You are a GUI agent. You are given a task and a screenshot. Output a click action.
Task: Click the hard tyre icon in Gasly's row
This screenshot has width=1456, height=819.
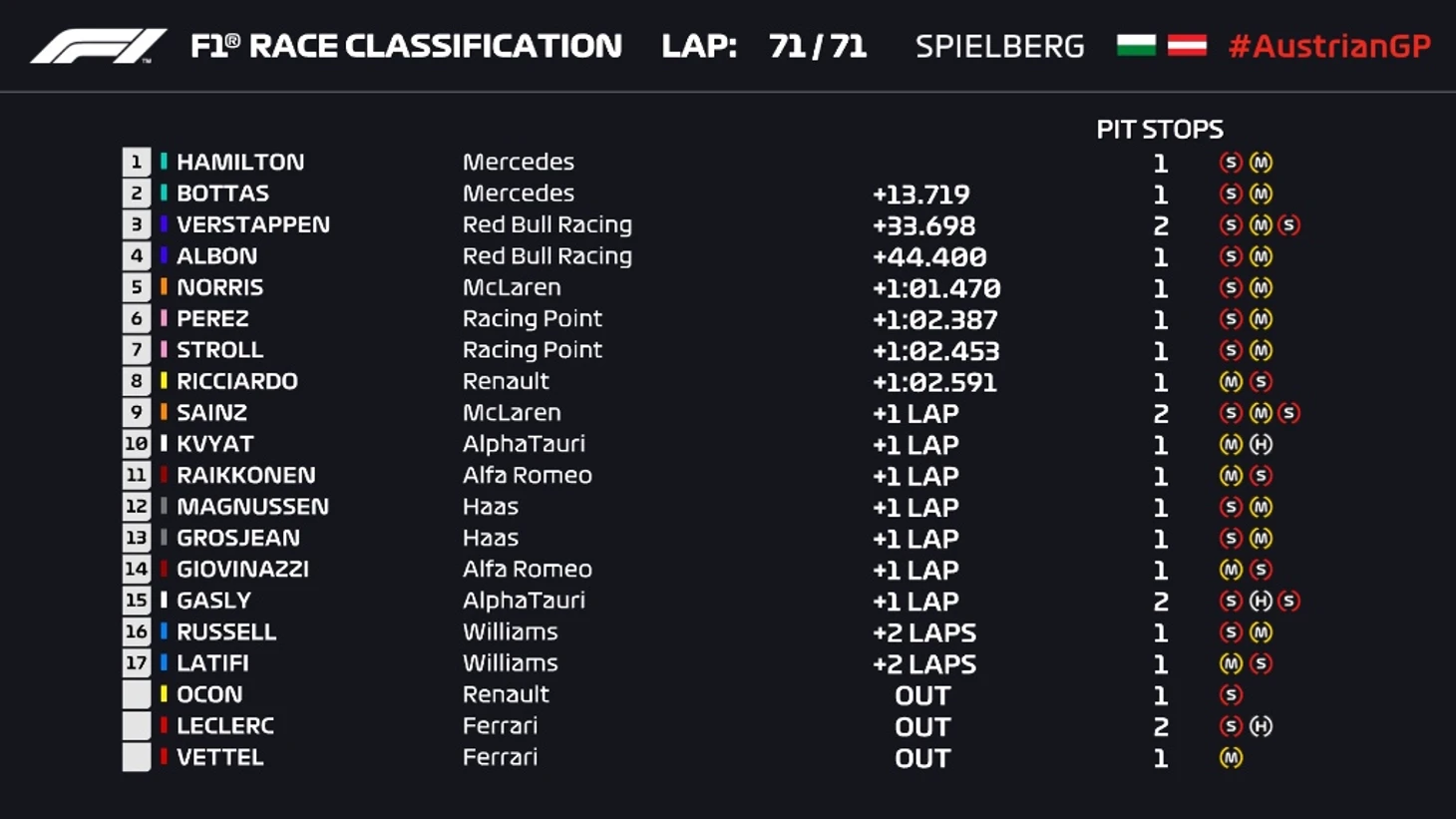pos(1261,602)
